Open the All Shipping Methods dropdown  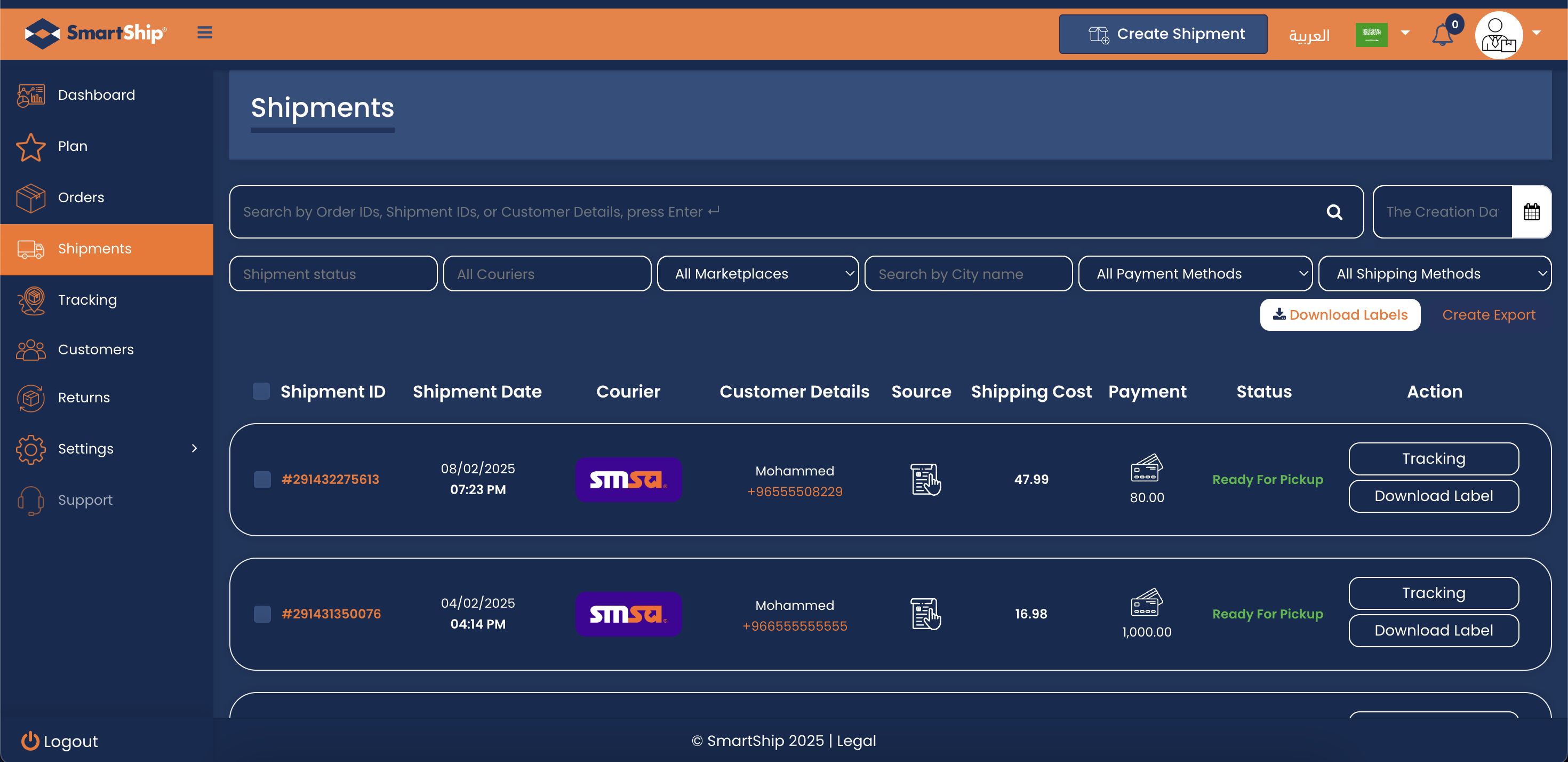click(1434, 274)
